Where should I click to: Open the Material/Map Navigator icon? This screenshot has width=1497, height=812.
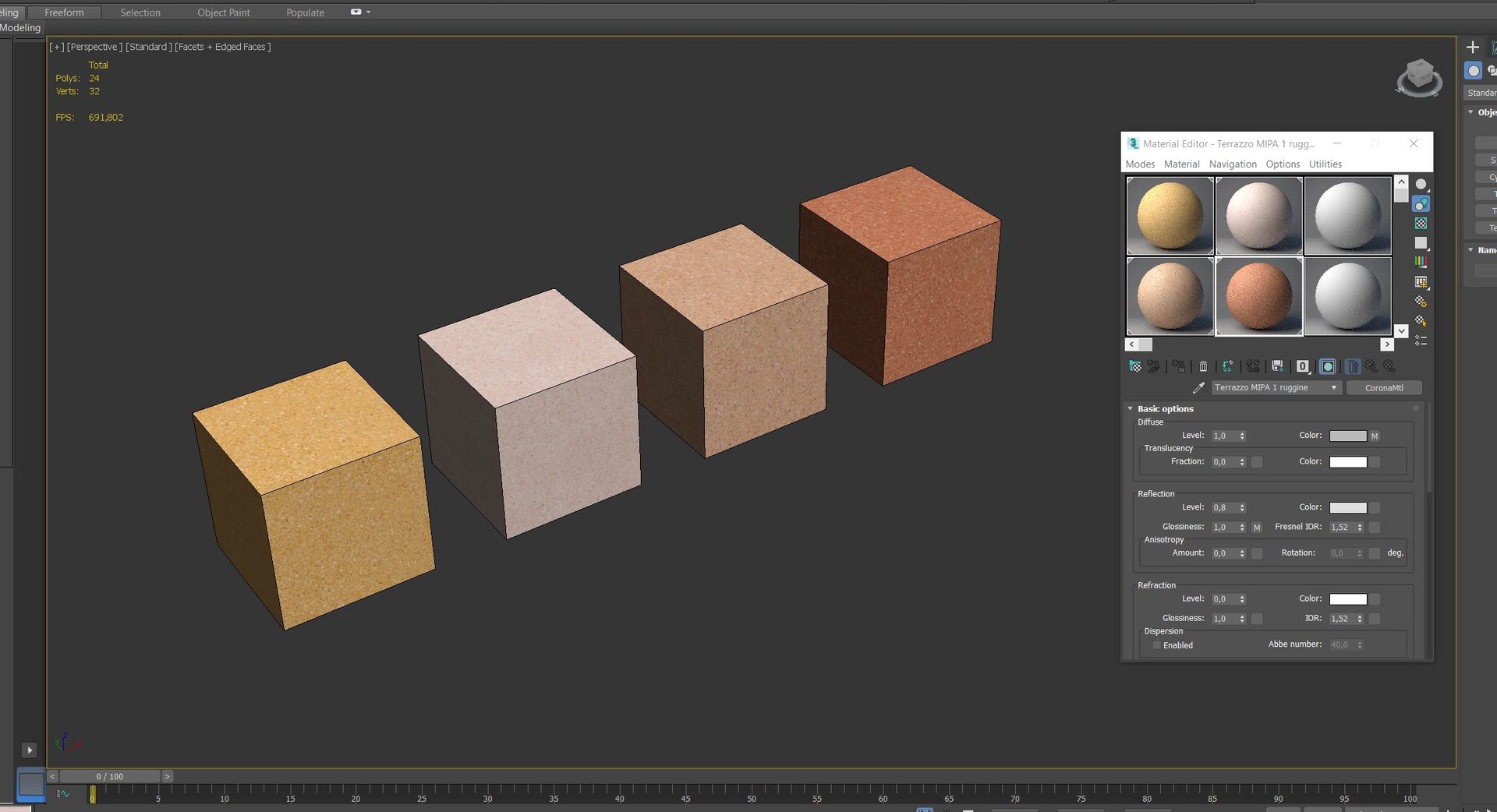[1421, 341]
